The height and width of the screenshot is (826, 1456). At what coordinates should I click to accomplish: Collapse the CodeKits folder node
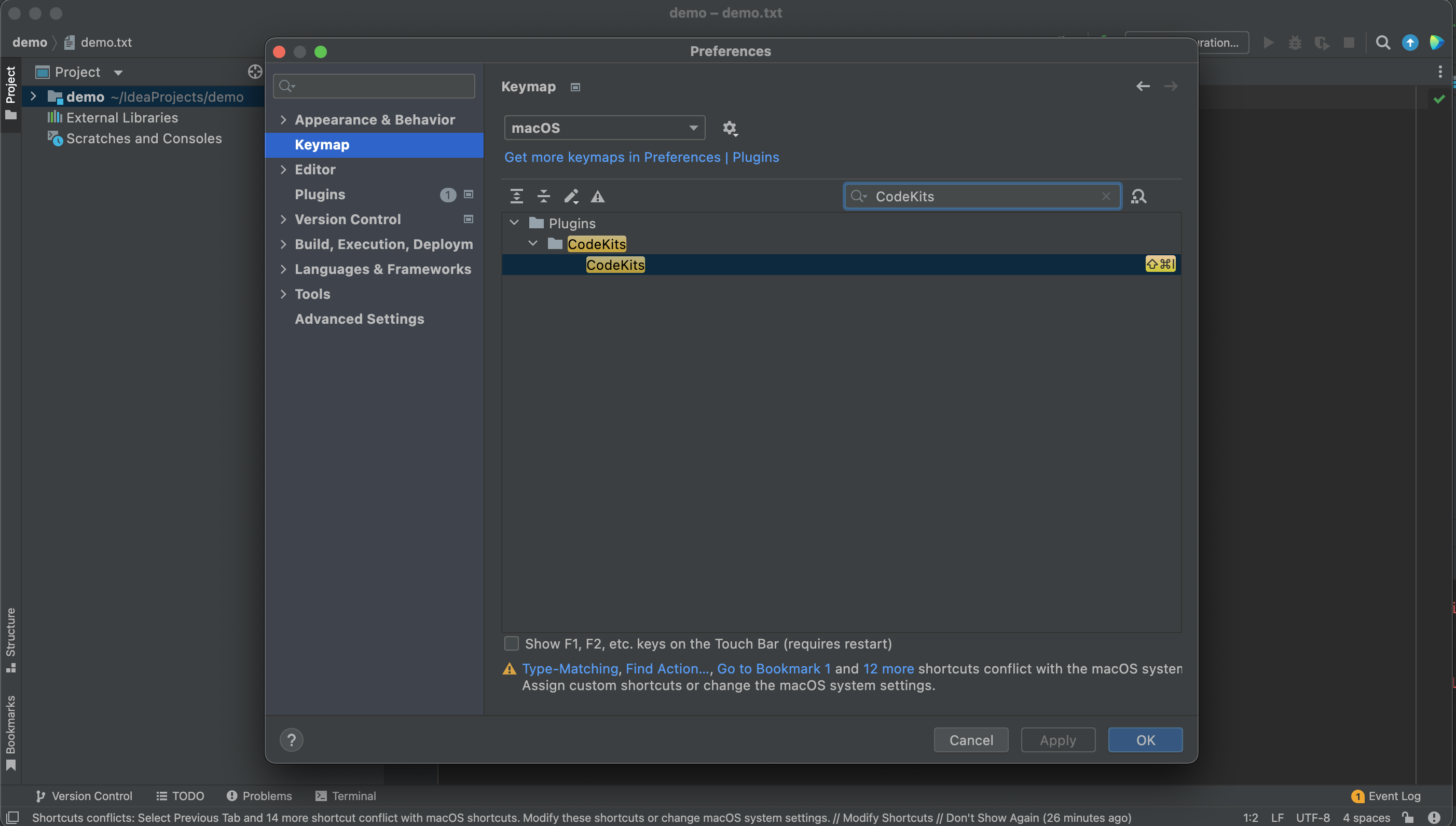click(532, 243)
